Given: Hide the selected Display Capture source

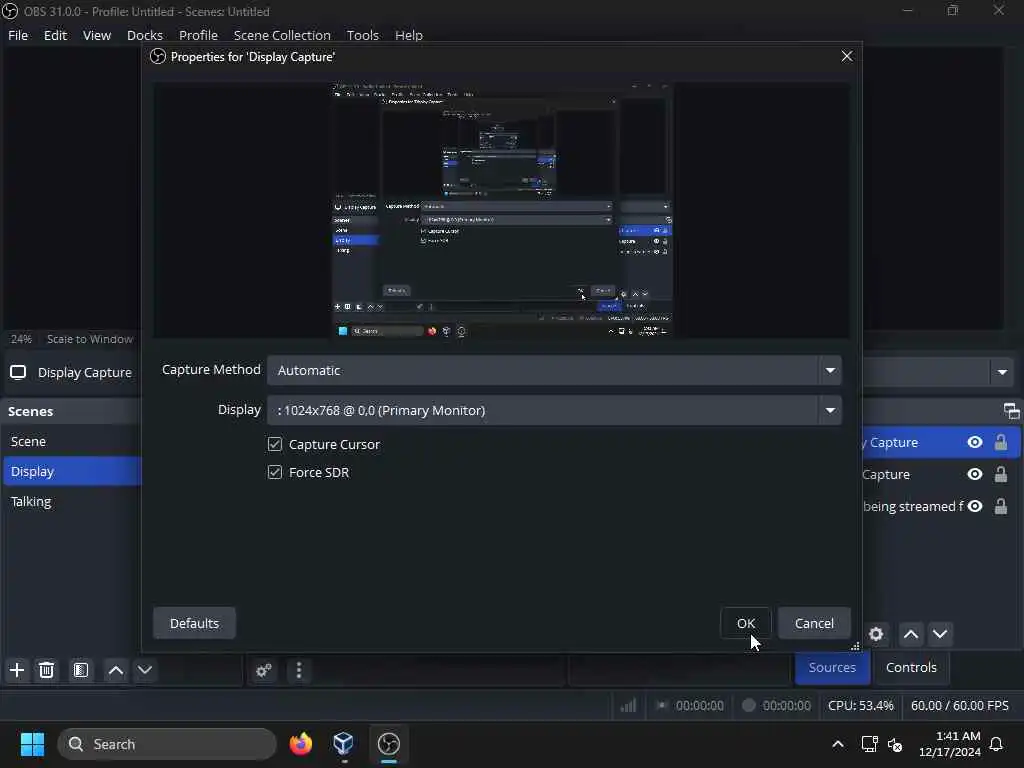Looking at the screenshot, I should 975,442.
